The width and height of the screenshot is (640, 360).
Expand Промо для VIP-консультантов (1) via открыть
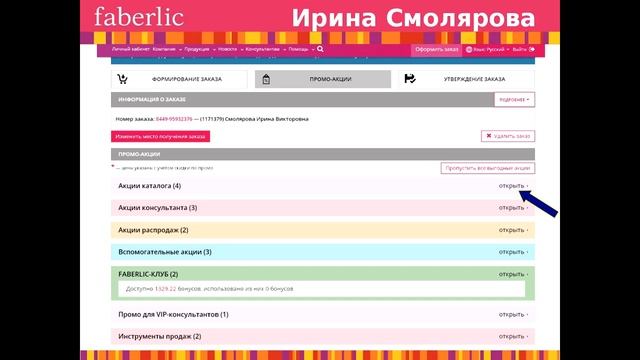pos(513,315)
